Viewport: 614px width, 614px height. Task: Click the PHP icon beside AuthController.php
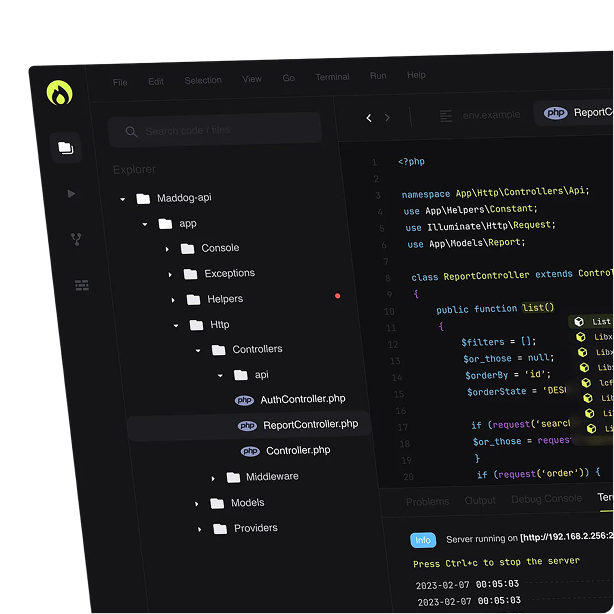(244, 400)
